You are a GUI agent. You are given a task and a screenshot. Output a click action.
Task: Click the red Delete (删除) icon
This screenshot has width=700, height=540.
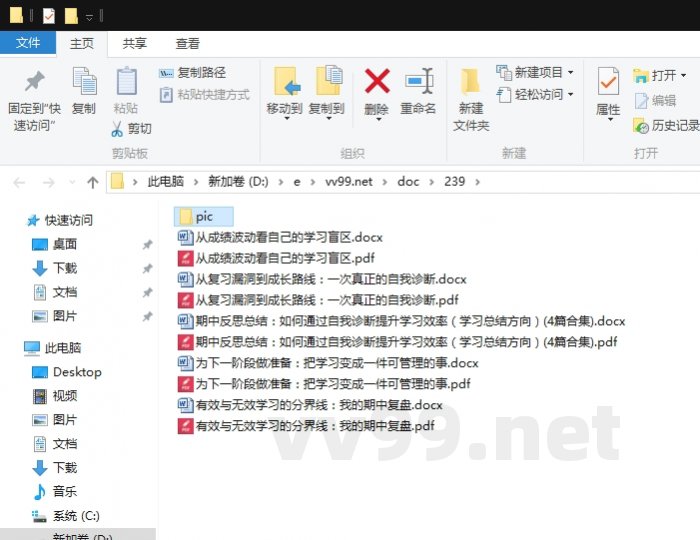[377, 81]
